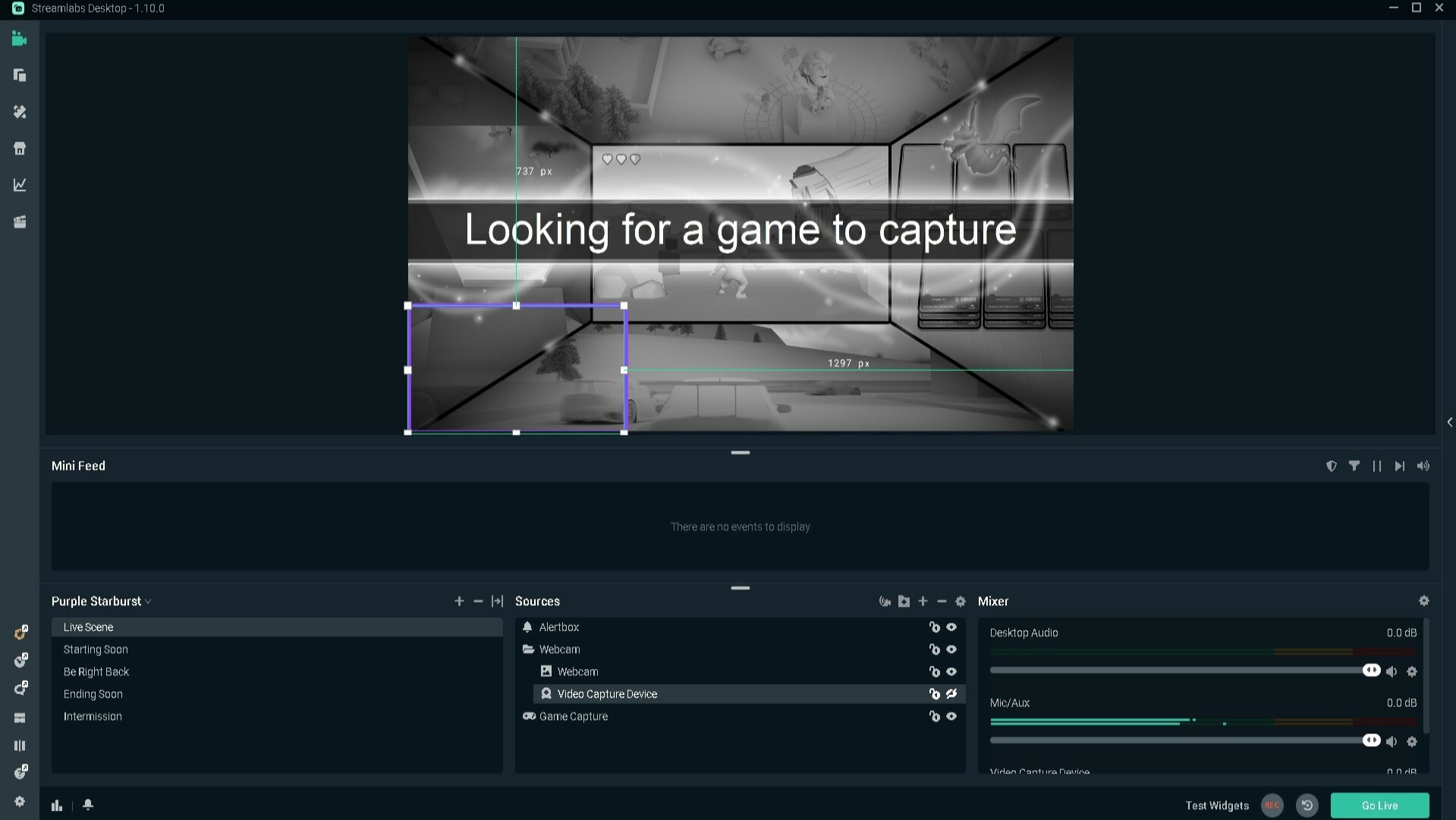Remove the selected source with the minus icon
Viewport: 1456px width, 820px height.
point(942,601)
